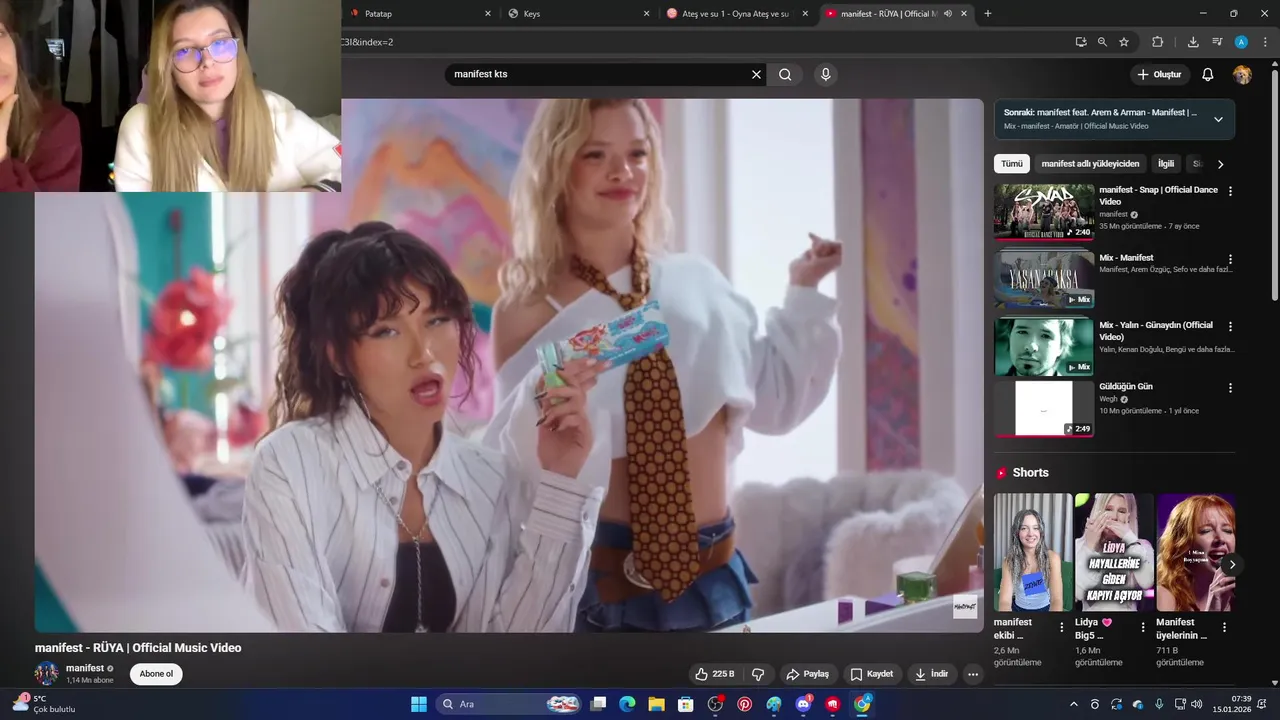The image size is (1280, 720).
Task: Open options for Mix - Yalın video
Action: point(1230,326)
